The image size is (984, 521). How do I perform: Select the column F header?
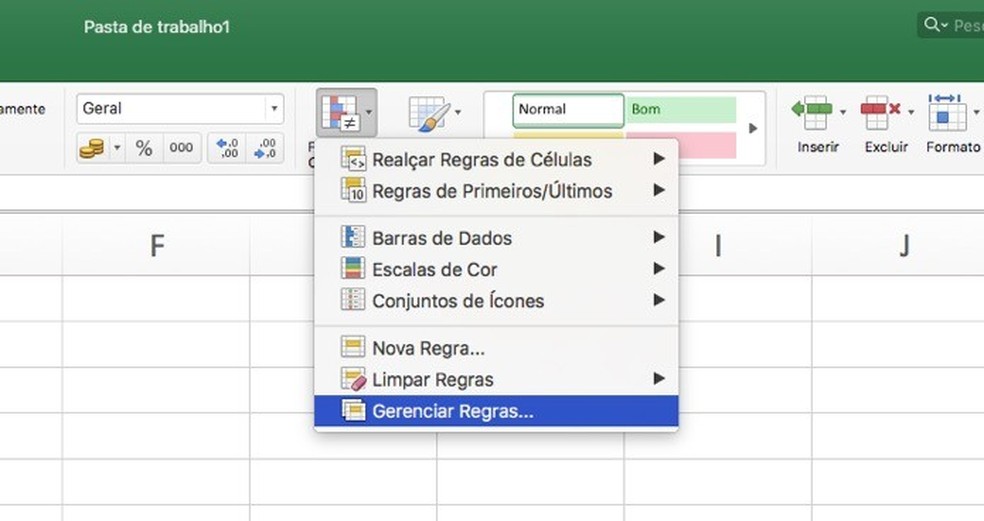point(156,246)
